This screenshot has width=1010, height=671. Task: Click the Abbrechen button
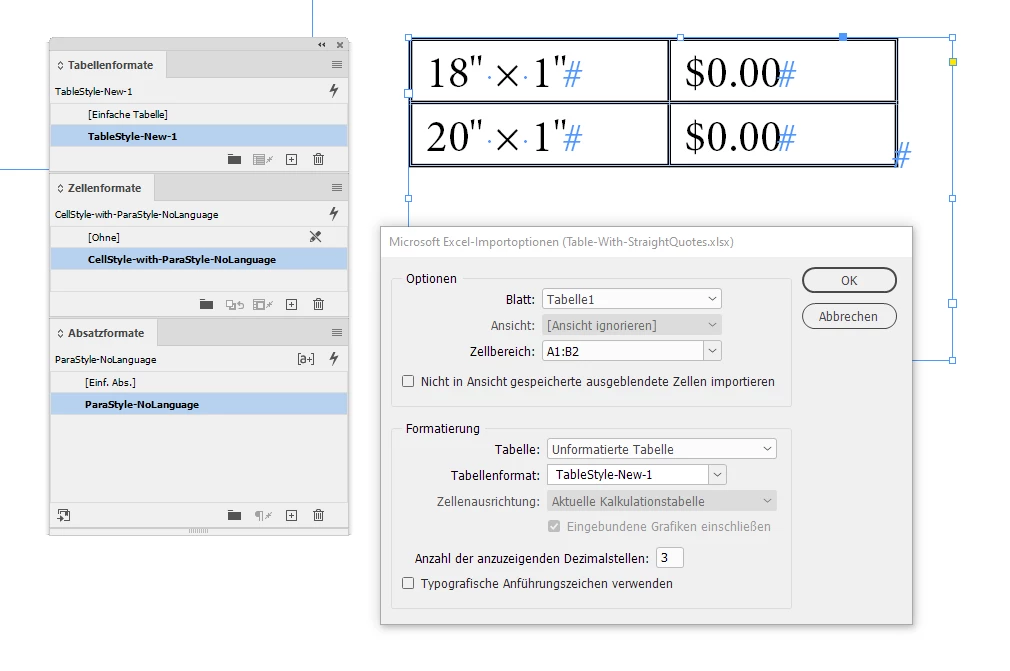849,316
